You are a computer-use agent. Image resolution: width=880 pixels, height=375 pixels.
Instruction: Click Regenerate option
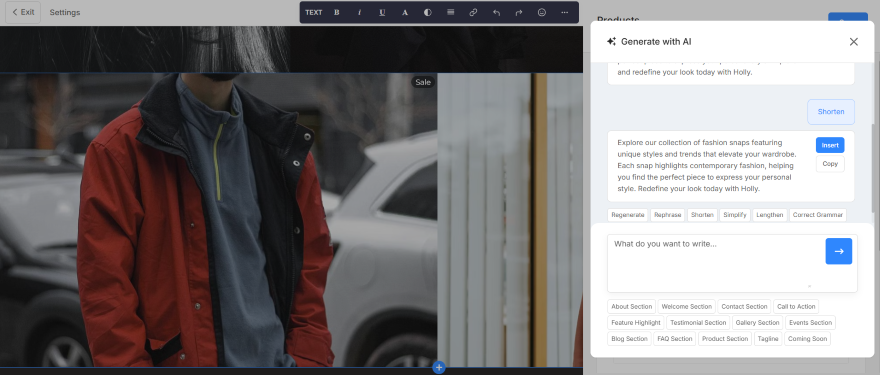pos(627,215)
